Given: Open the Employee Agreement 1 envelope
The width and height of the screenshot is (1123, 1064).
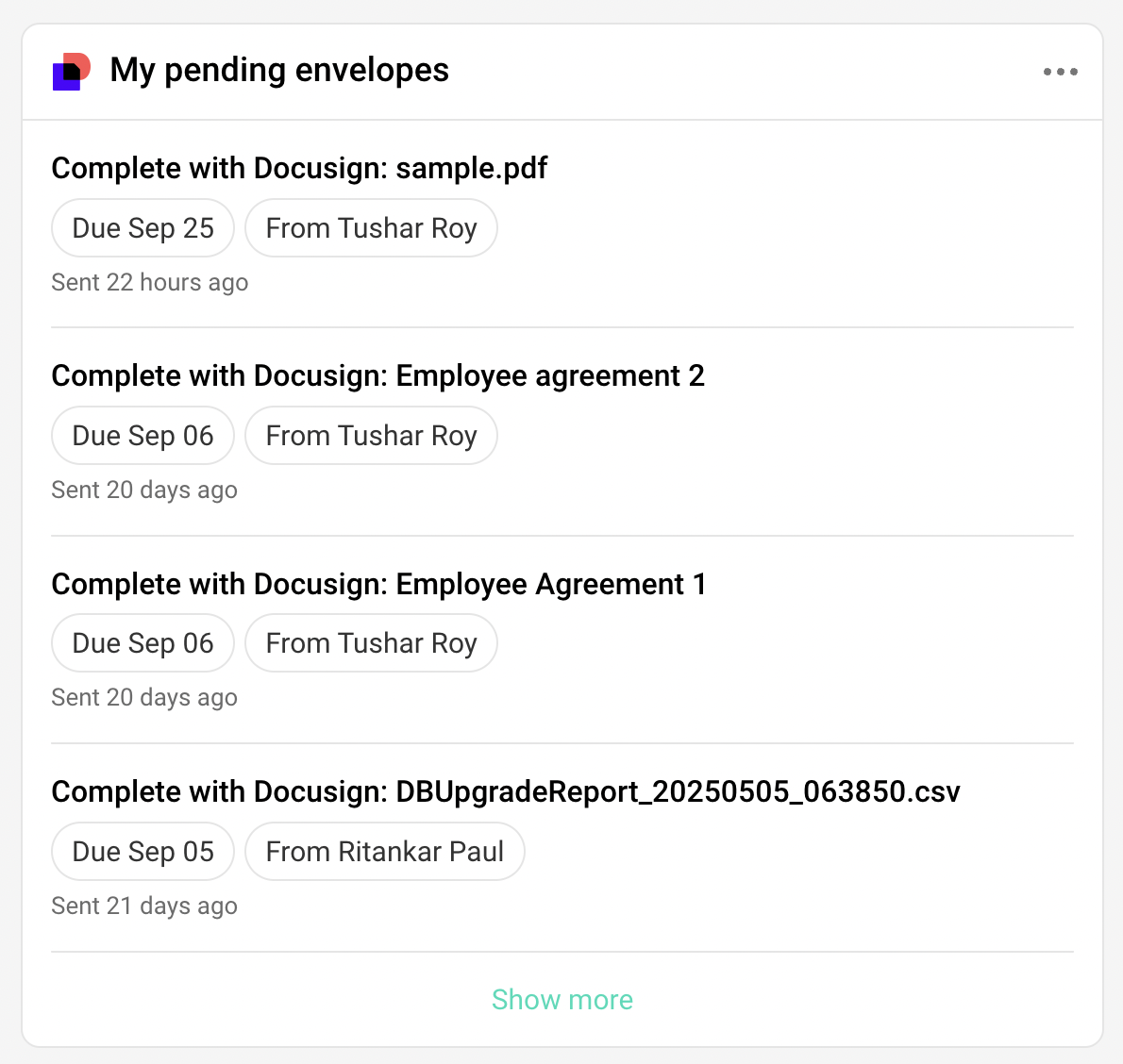Looking at the screenshot, I should [378, 585].
